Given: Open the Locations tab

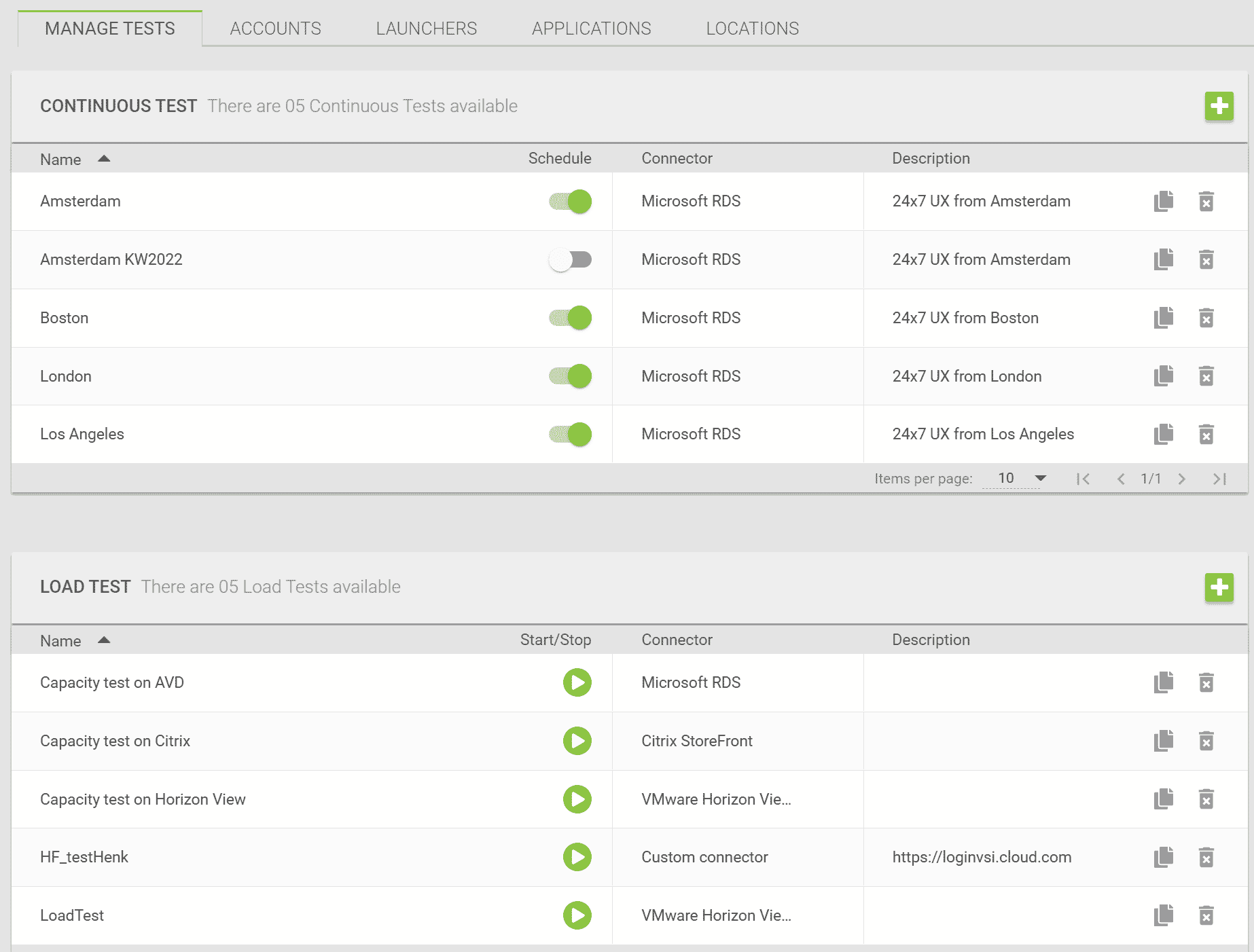Looking at the screenshot, I should (752, 28).
